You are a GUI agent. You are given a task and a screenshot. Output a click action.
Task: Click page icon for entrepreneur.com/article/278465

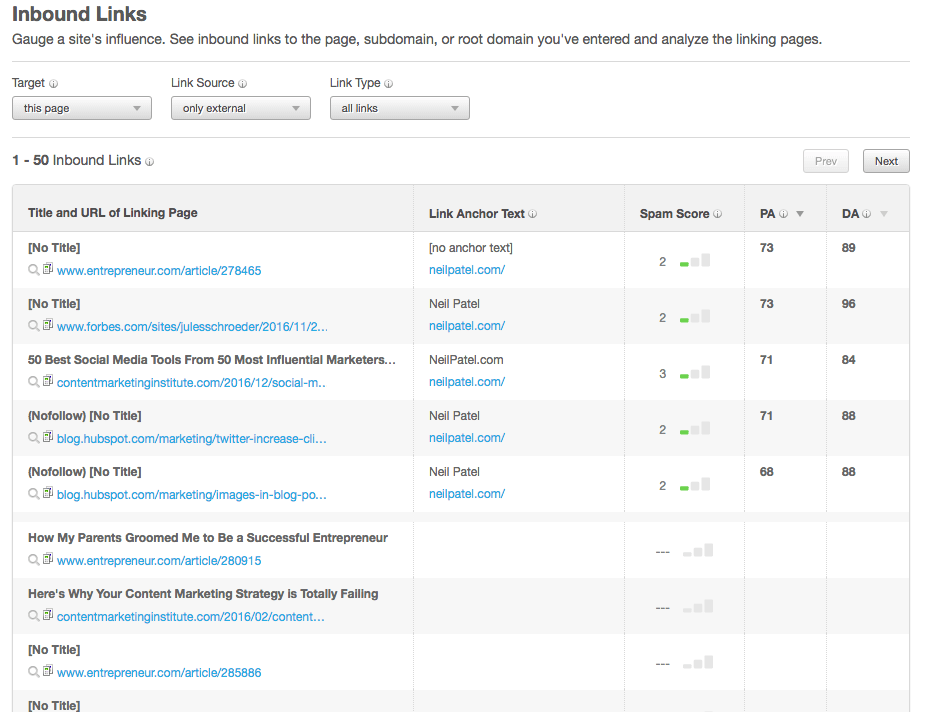point(48,269)
